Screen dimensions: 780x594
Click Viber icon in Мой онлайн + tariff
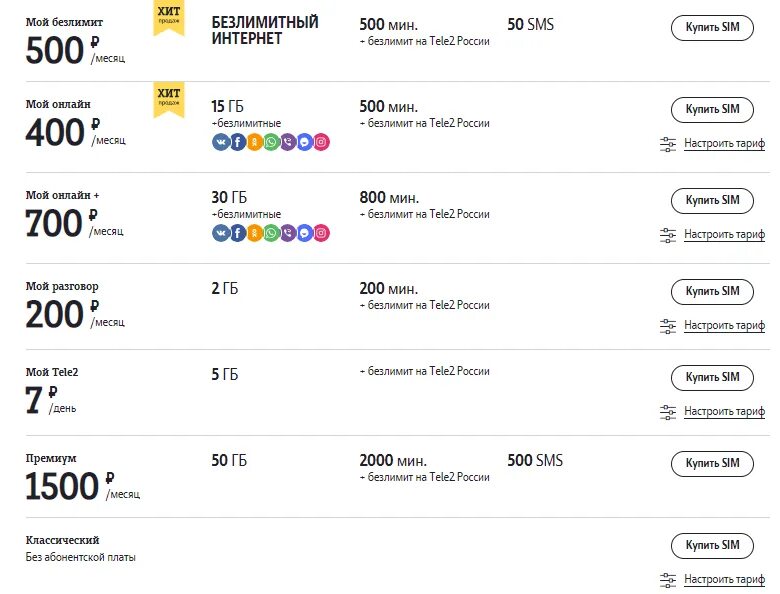point(288,233)
